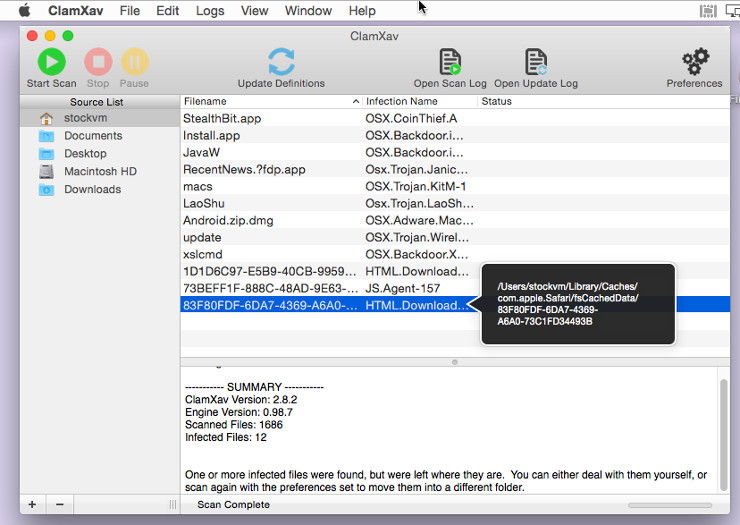Click the Scan Complete status text

click(x=234, y=504)
